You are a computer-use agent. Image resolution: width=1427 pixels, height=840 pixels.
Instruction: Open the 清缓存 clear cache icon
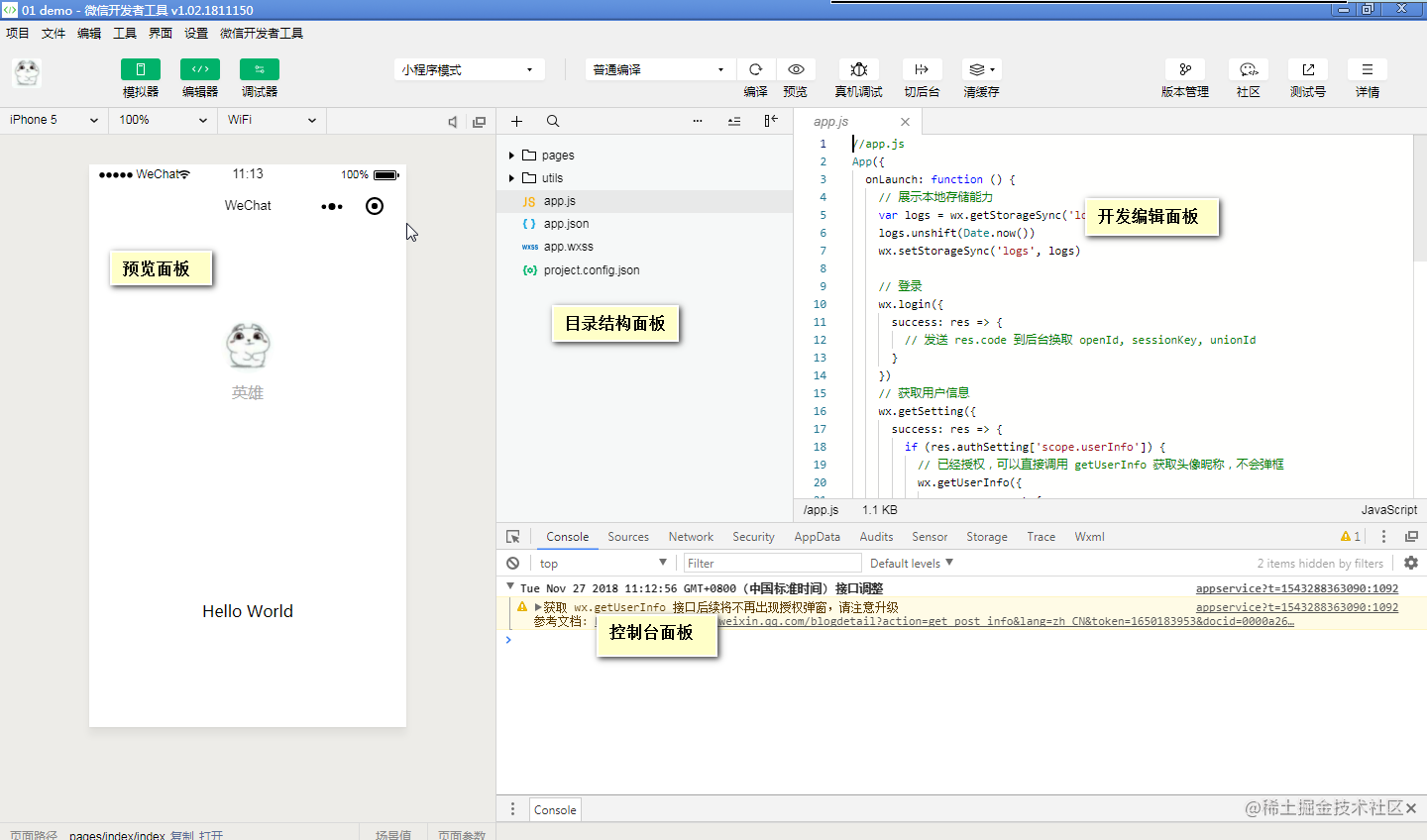(x=981, y=69)
